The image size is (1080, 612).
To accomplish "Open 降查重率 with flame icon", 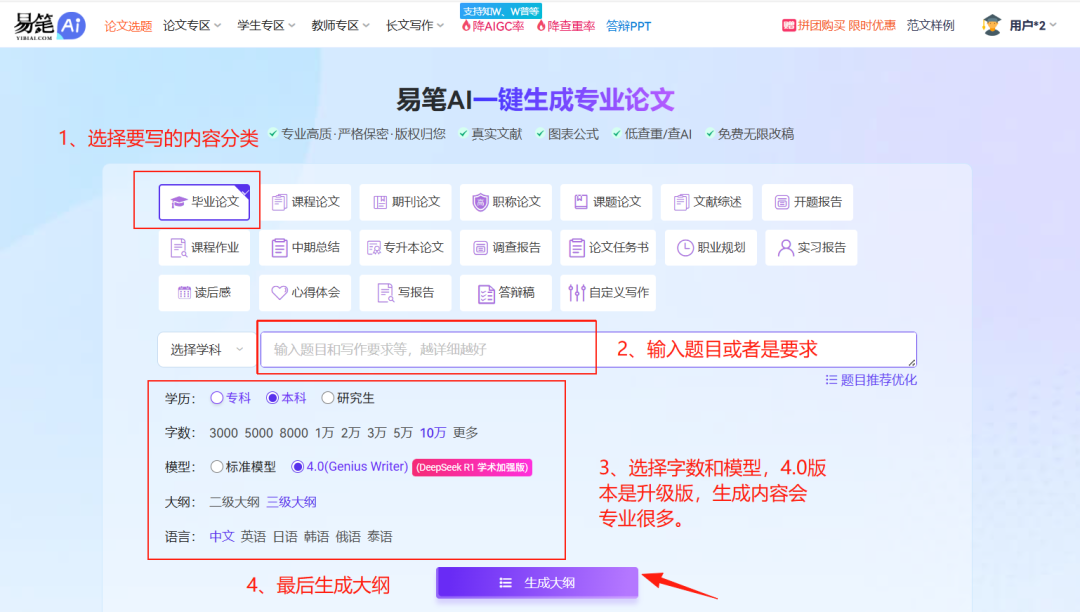I will click(x=565, y=26).
